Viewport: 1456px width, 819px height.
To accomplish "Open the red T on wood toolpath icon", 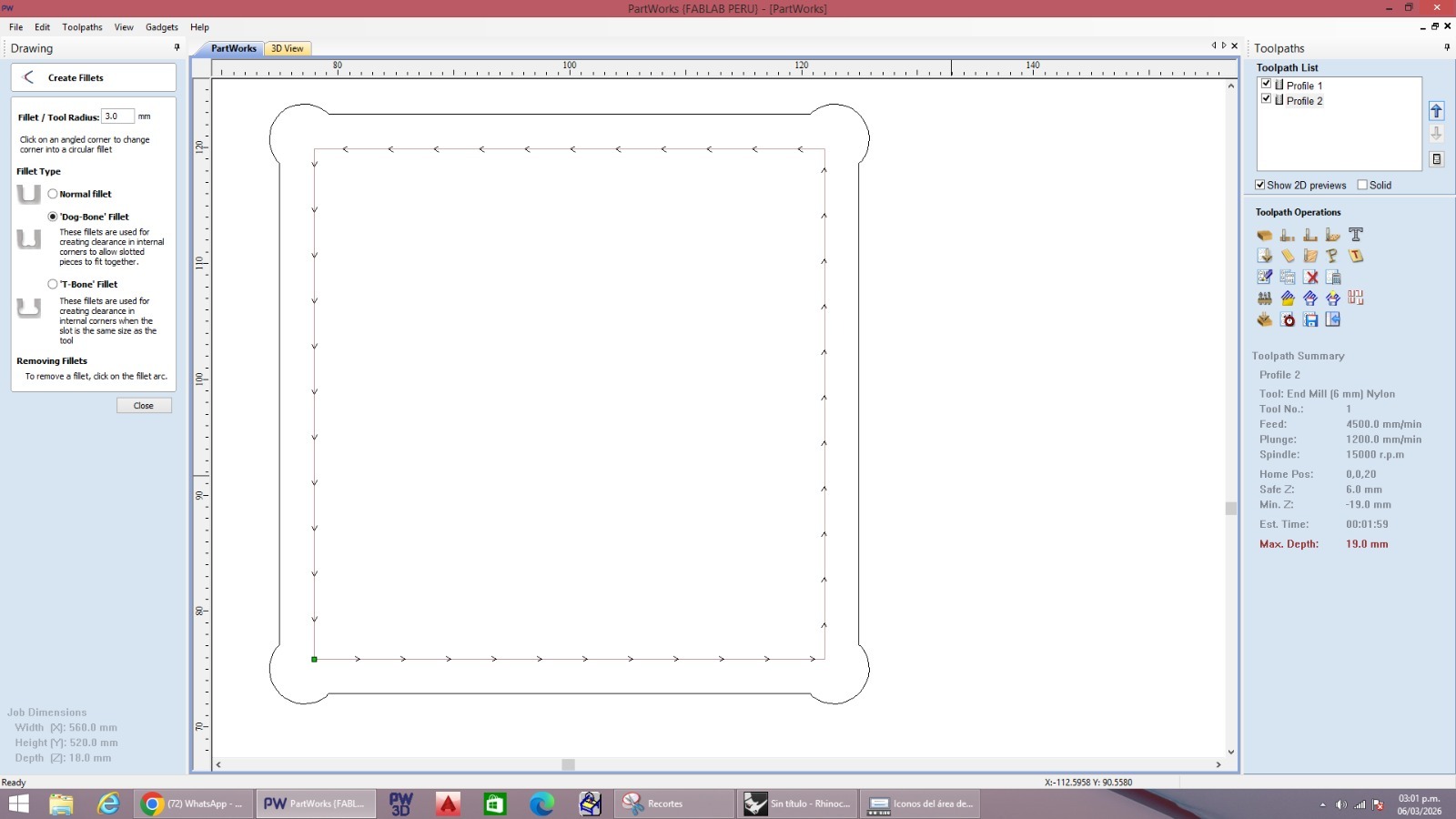I will pos(1356,256).
